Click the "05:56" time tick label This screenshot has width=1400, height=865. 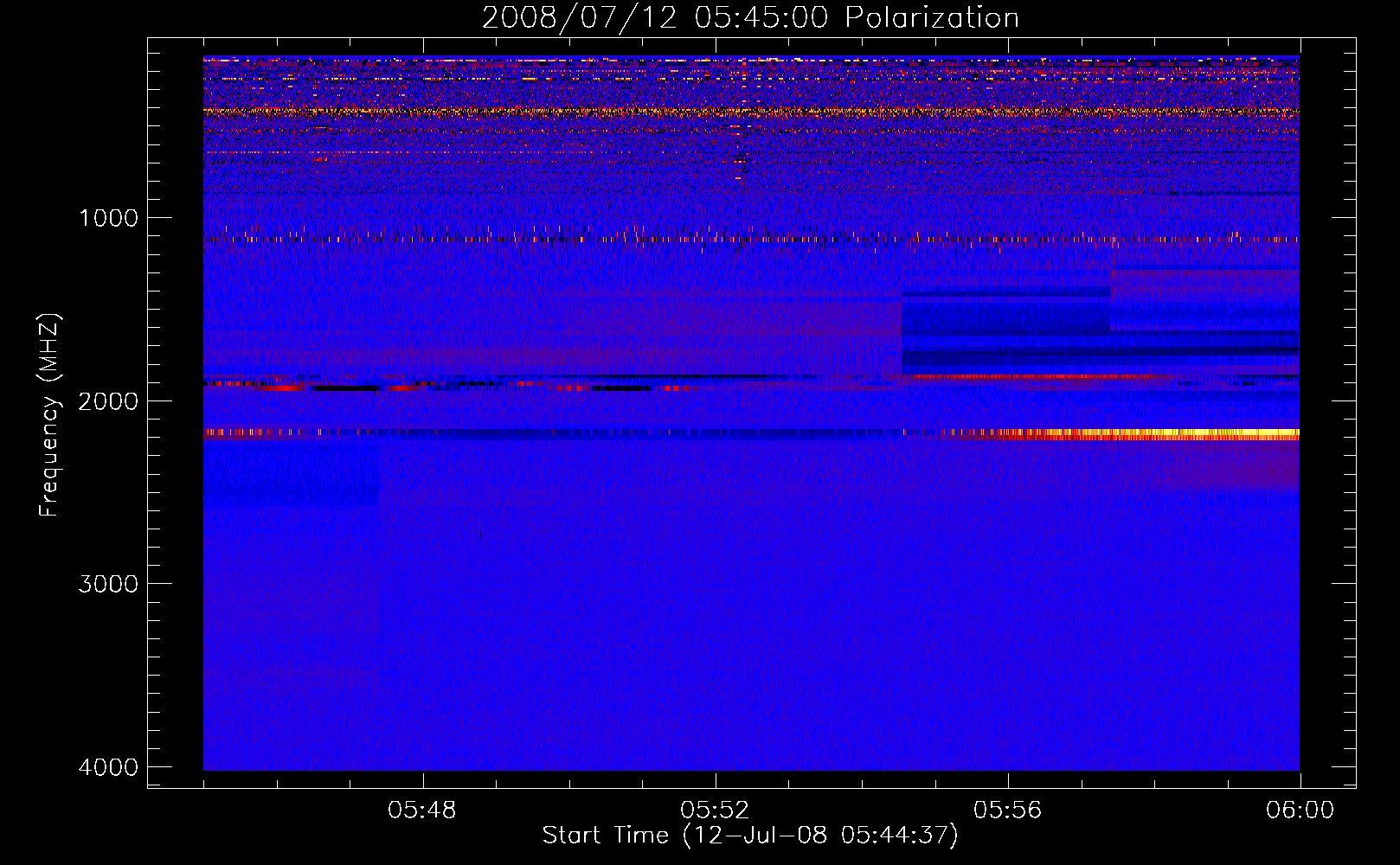[1007, 811]
